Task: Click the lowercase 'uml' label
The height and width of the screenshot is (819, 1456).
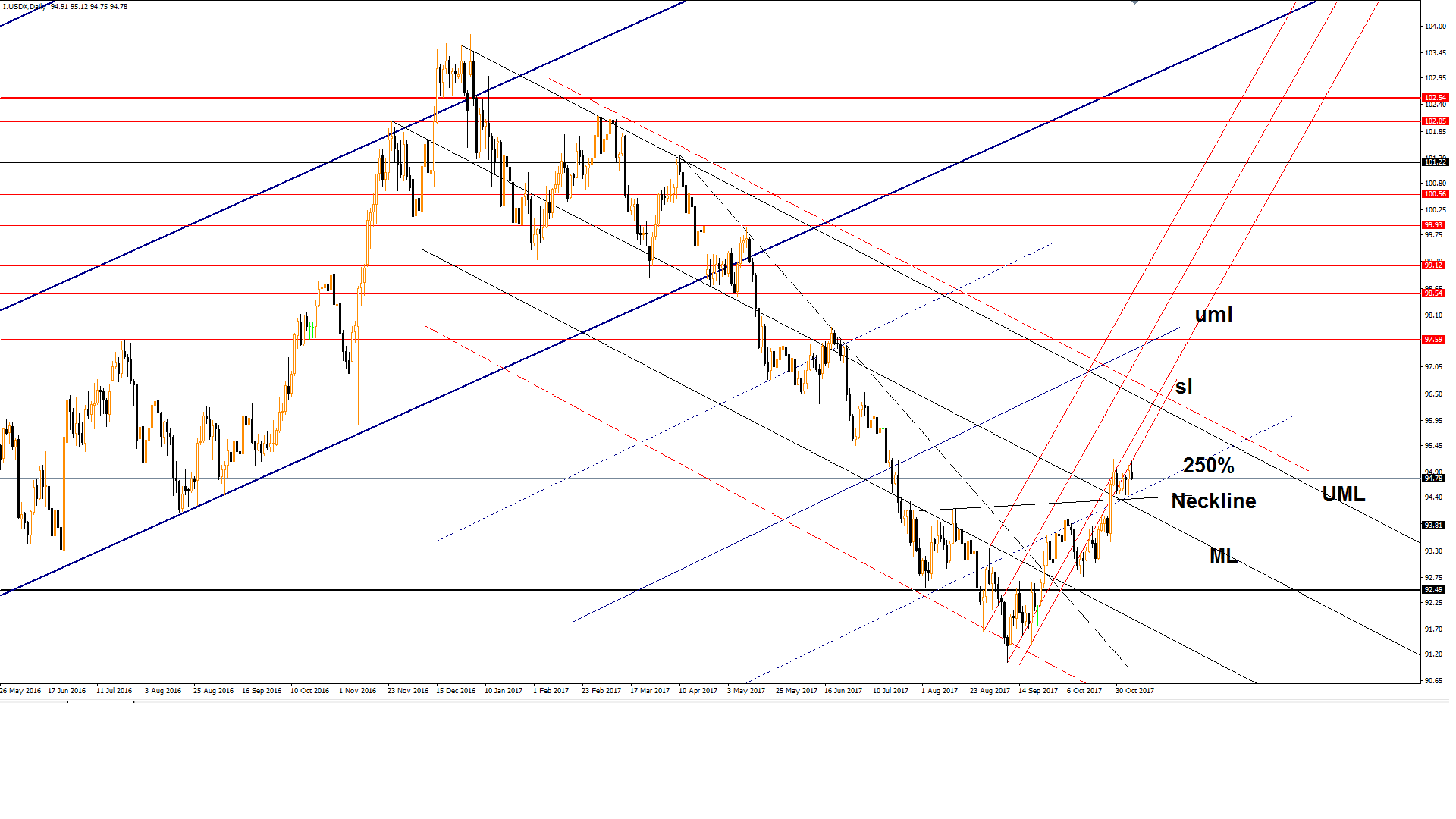Action: click(1213, 314)
